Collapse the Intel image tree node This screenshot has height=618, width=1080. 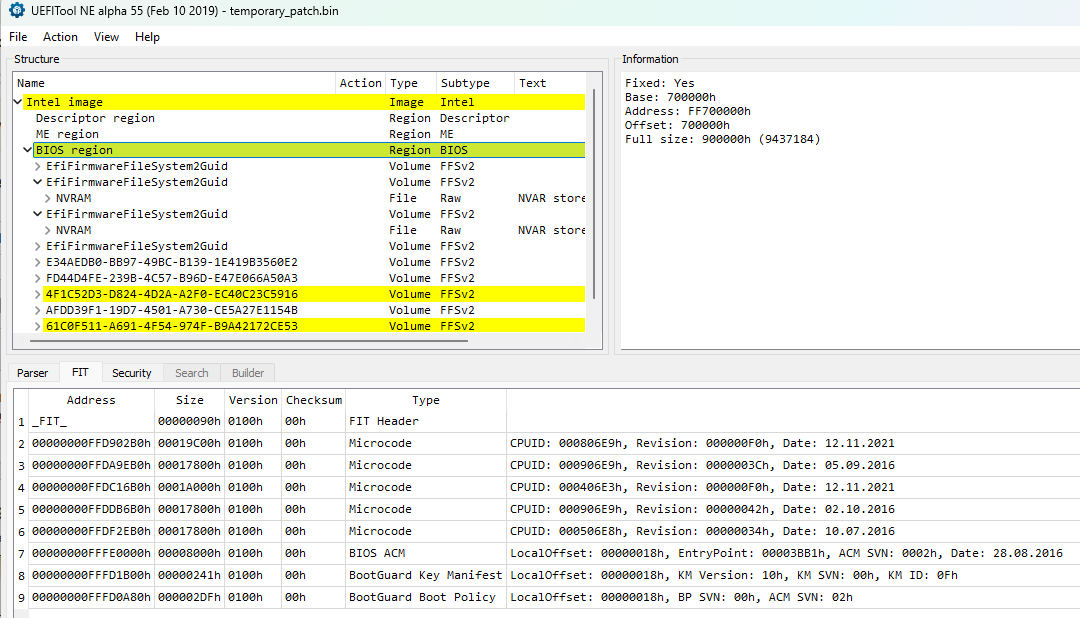pyautogui.click(x=18, y=102)
